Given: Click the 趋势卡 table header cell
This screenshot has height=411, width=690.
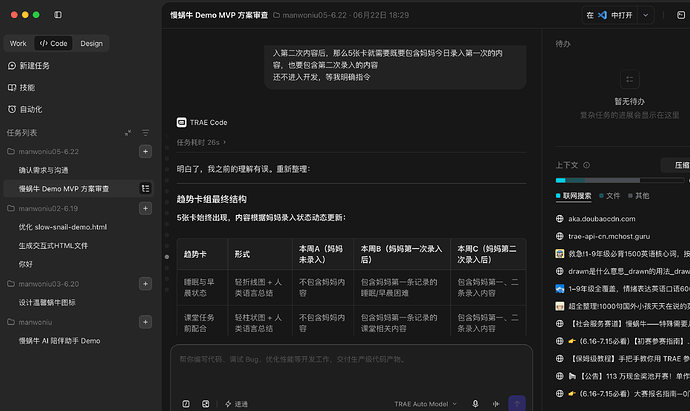Looking at the screenshot, I should pyautogui.click(x=202, y=254).
